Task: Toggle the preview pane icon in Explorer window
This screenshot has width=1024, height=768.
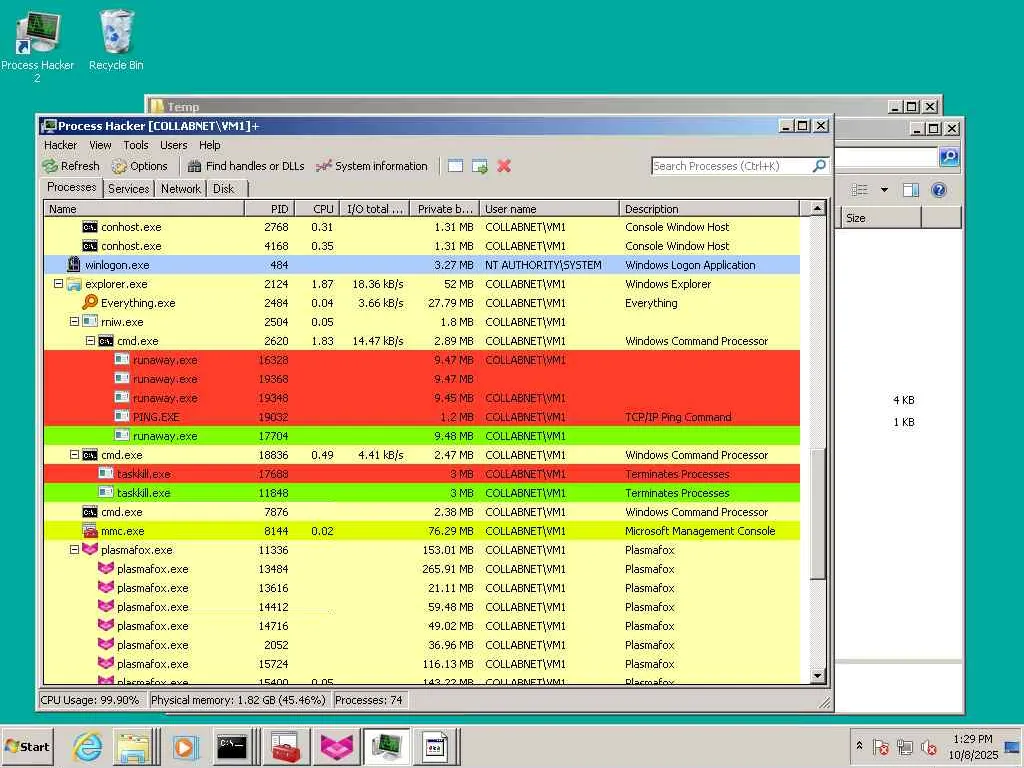Action: coord(911,190)
